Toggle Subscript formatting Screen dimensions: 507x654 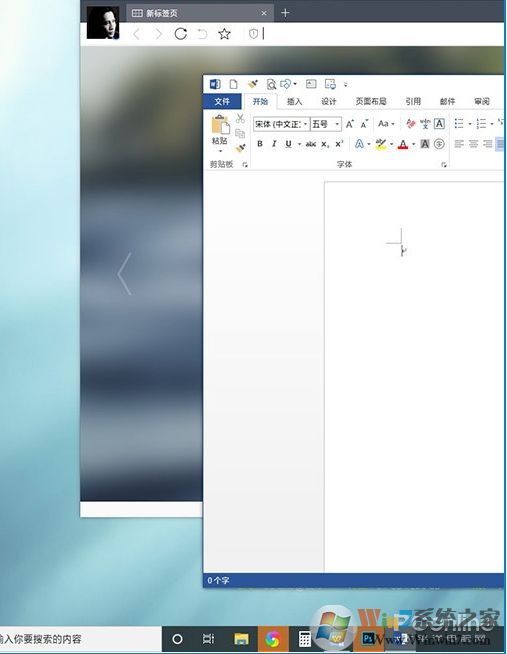[326, 144]
